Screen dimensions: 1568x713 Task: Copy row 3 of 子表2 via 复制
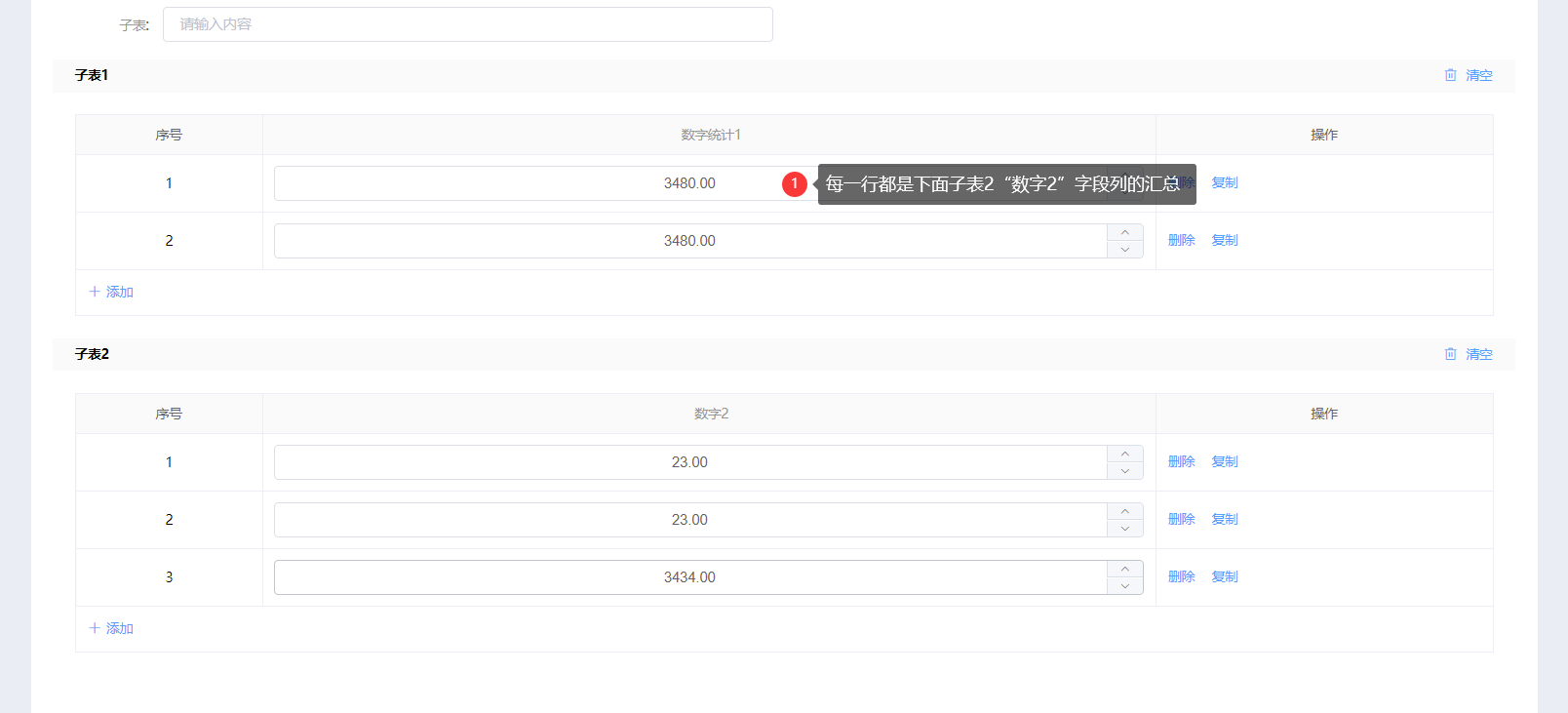click(x=1225, y=576)
